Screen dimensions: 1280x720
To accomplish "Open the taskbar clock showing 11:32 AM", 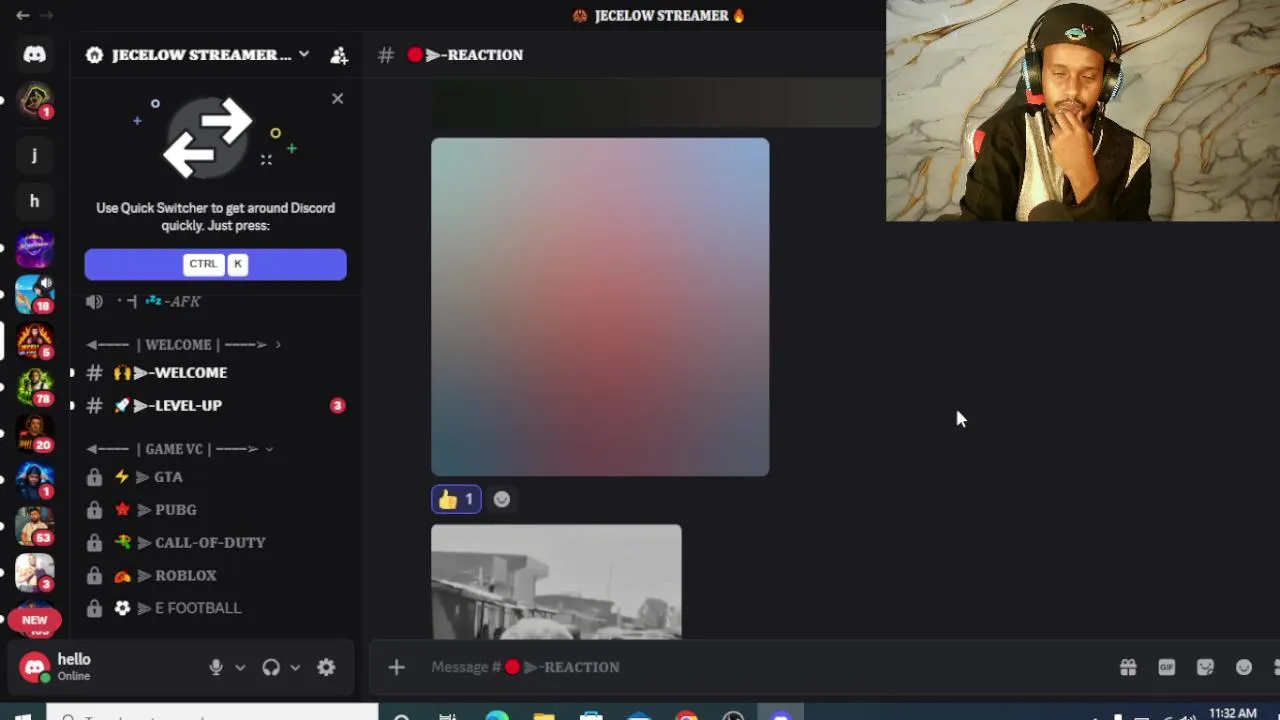I will pyautogui.click(x=1232, y=713).
